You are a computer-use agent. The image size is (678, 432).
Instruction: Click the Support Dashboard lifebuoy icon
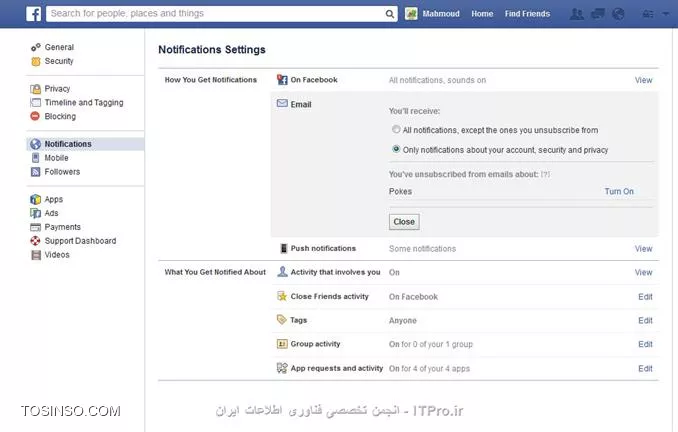click(35, 241)
